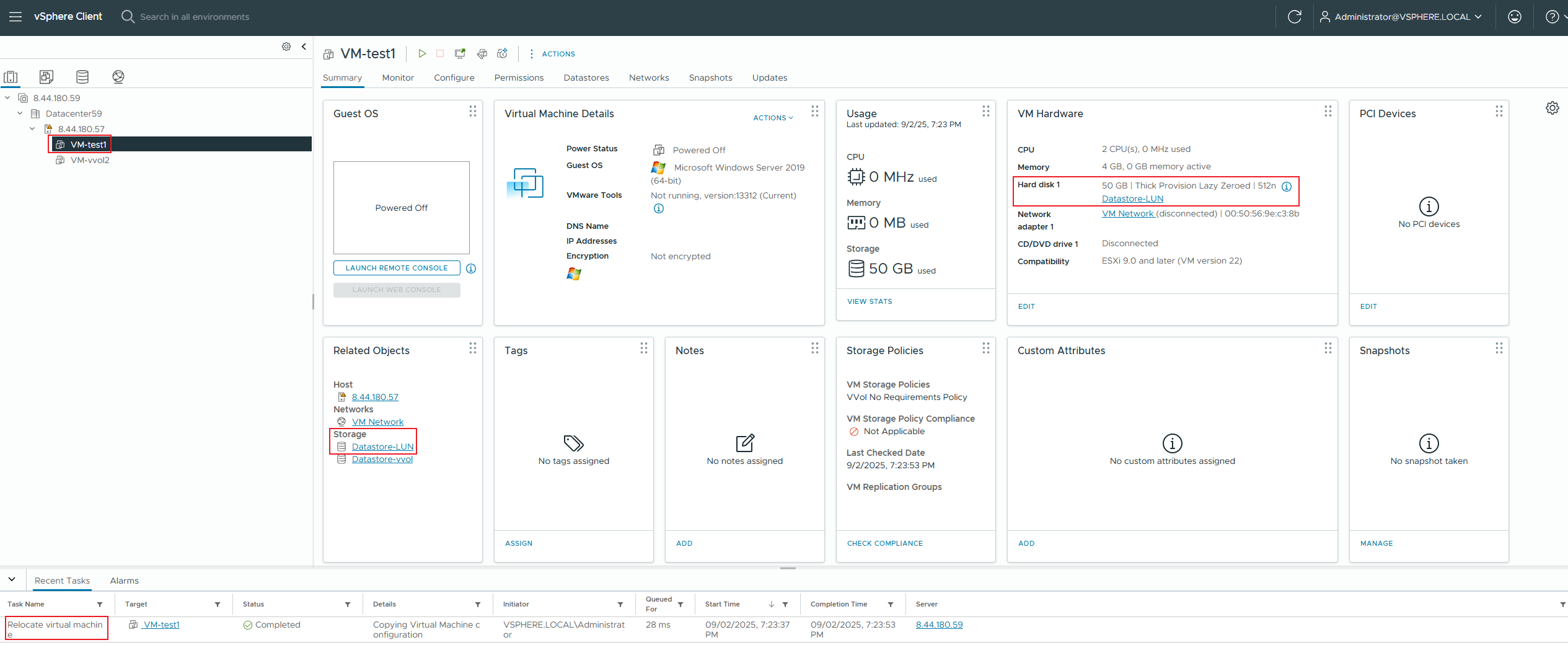Click the info icon under VMware Tools
This screenshot has width=1568, height=645.
[x=659, y=208]
